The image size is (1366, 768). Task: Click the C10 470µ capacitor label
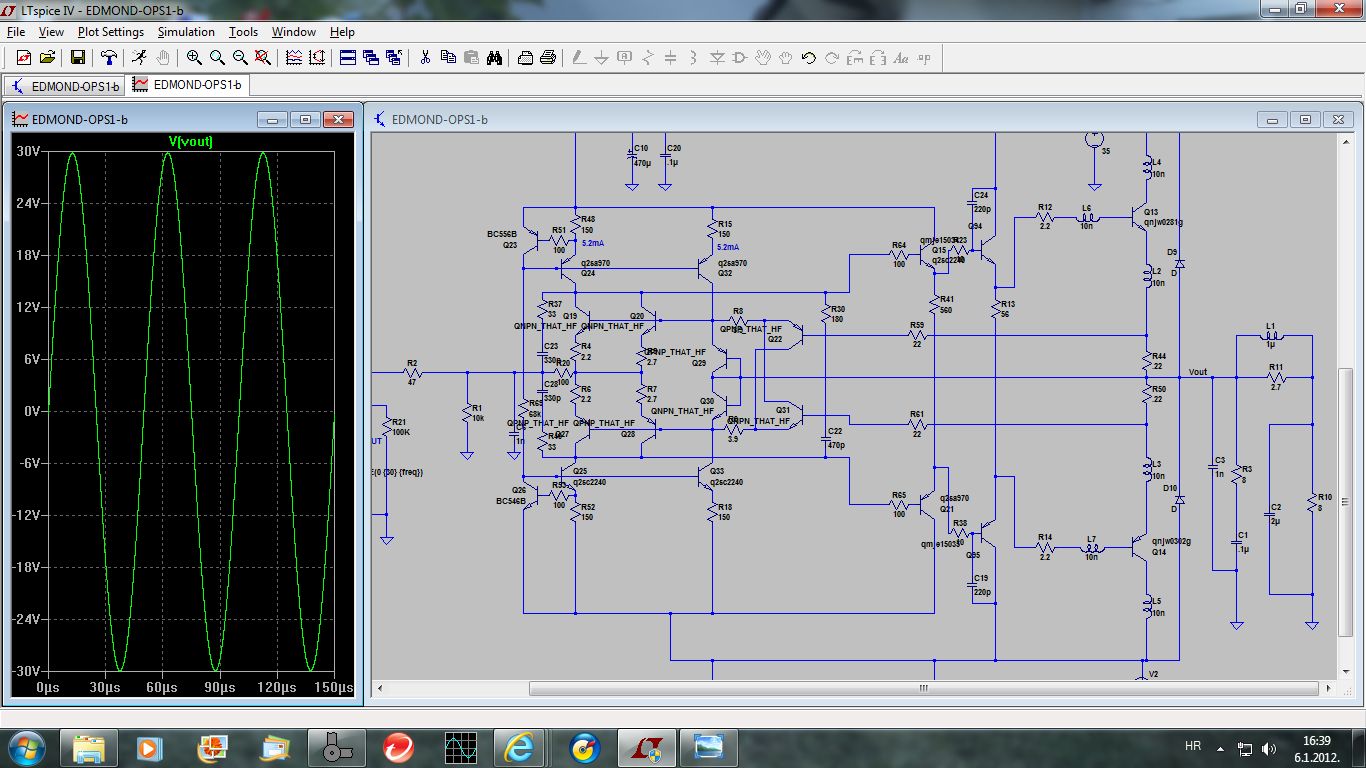point(641,155)
